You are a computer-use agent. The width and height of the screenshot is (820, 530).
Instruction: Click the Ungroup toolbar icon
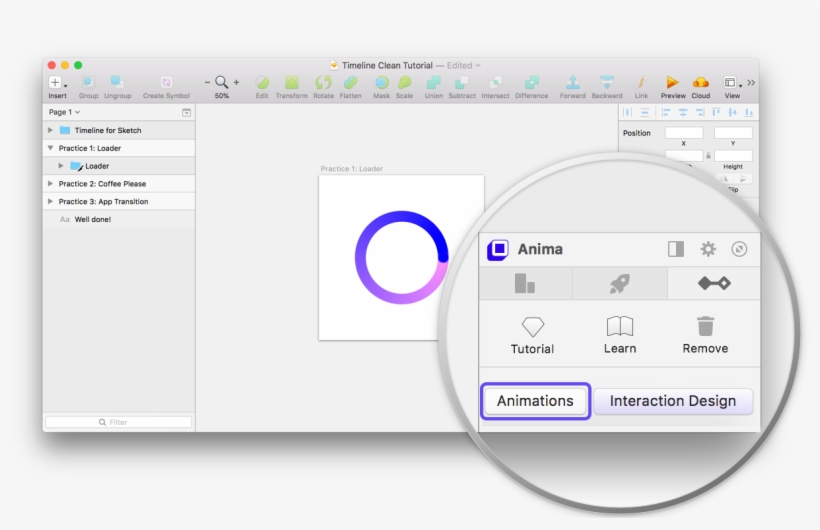pyautogui.click(x=117, y=82)
